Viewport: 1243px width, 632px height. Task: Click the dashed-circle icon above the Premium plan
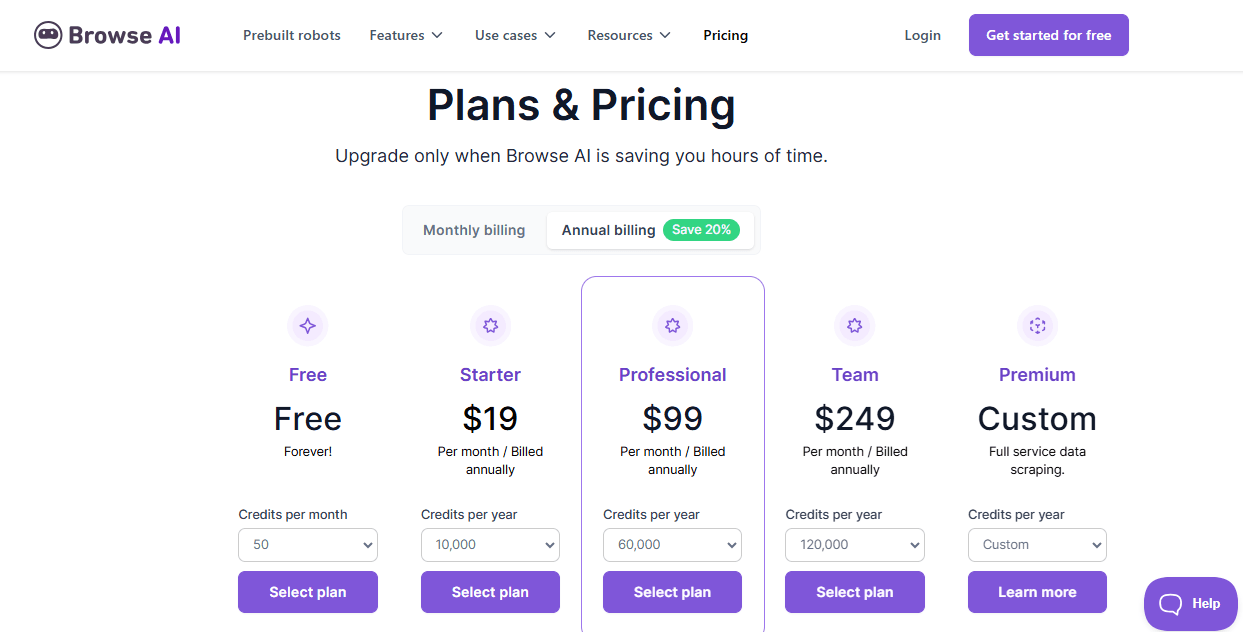point(1037,325)
